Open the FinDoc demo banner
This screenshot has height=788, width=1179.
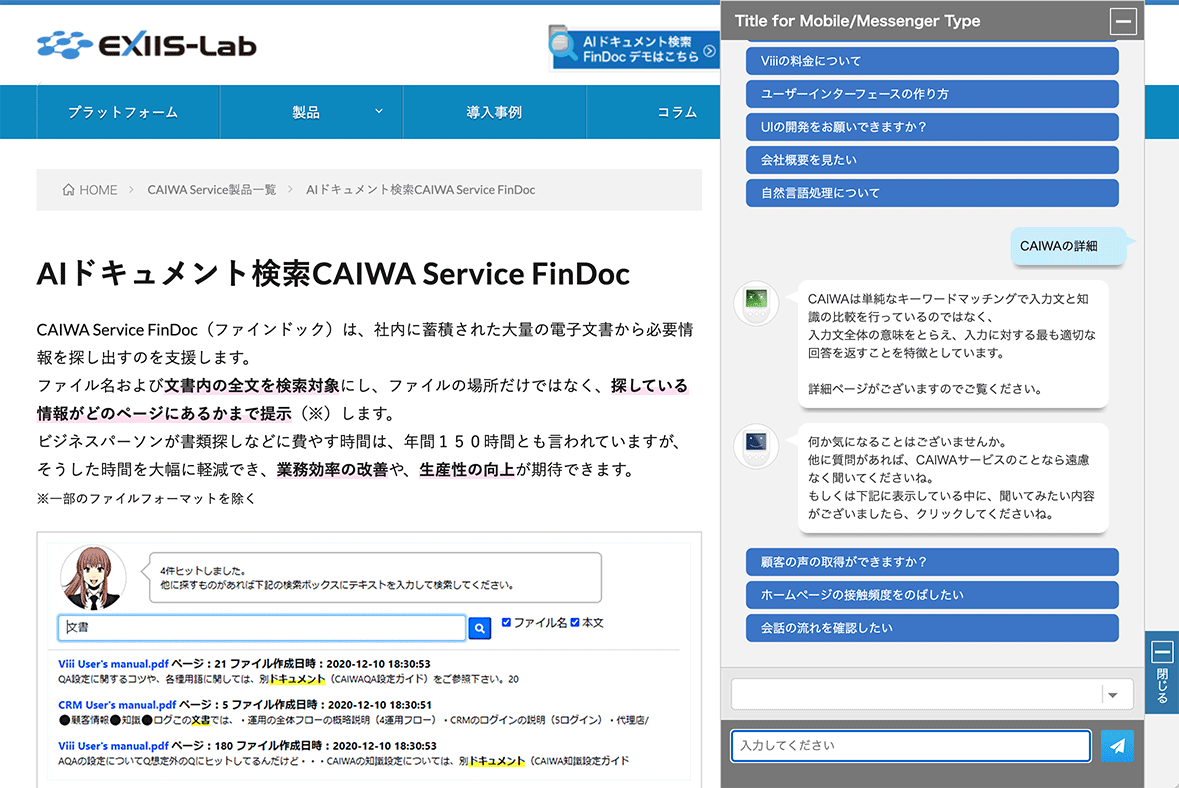[634, 49]
